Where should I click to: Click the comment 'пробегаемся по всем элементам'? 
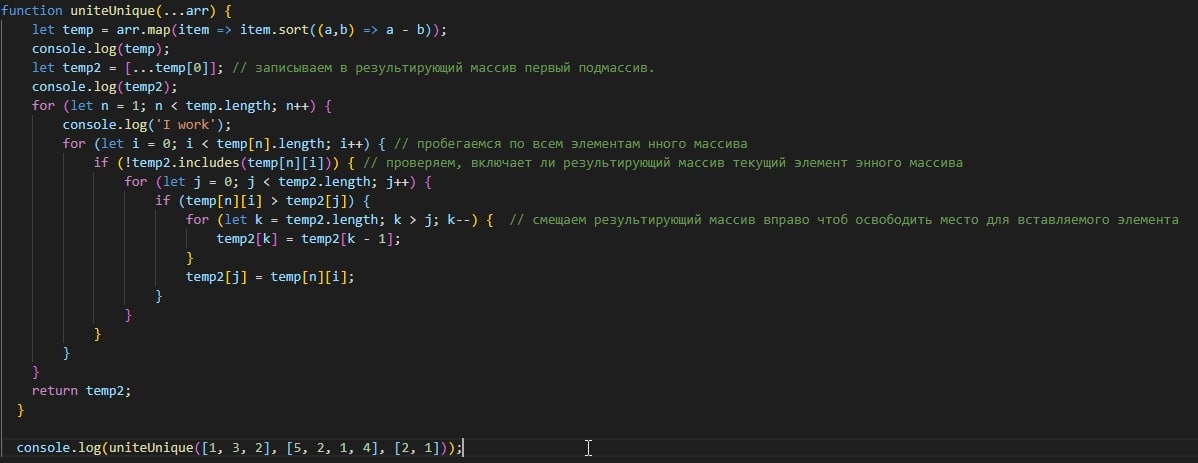pyautogui.click(x=573, y=145)
